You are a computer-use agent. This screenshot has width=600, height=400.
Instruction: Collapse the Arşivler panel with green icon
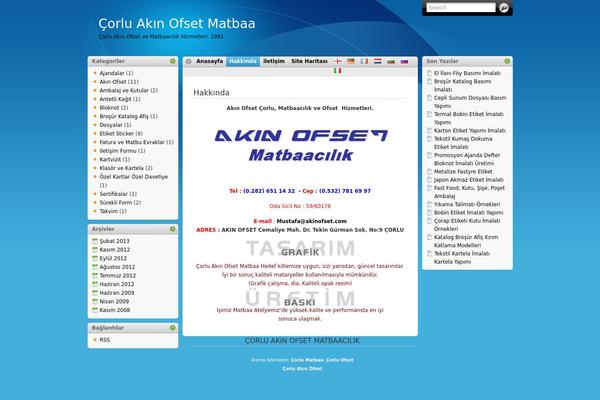pyautogui.click(x=173, y=229)
